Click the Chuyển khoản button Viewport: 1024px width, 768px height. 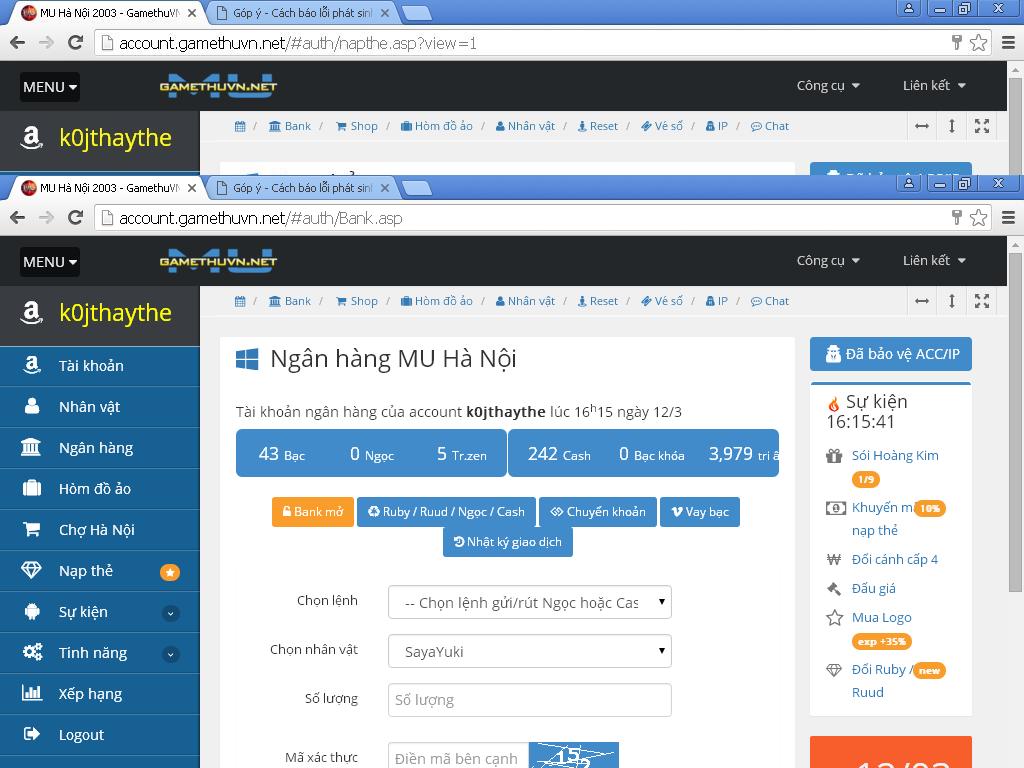click(598, 512)
